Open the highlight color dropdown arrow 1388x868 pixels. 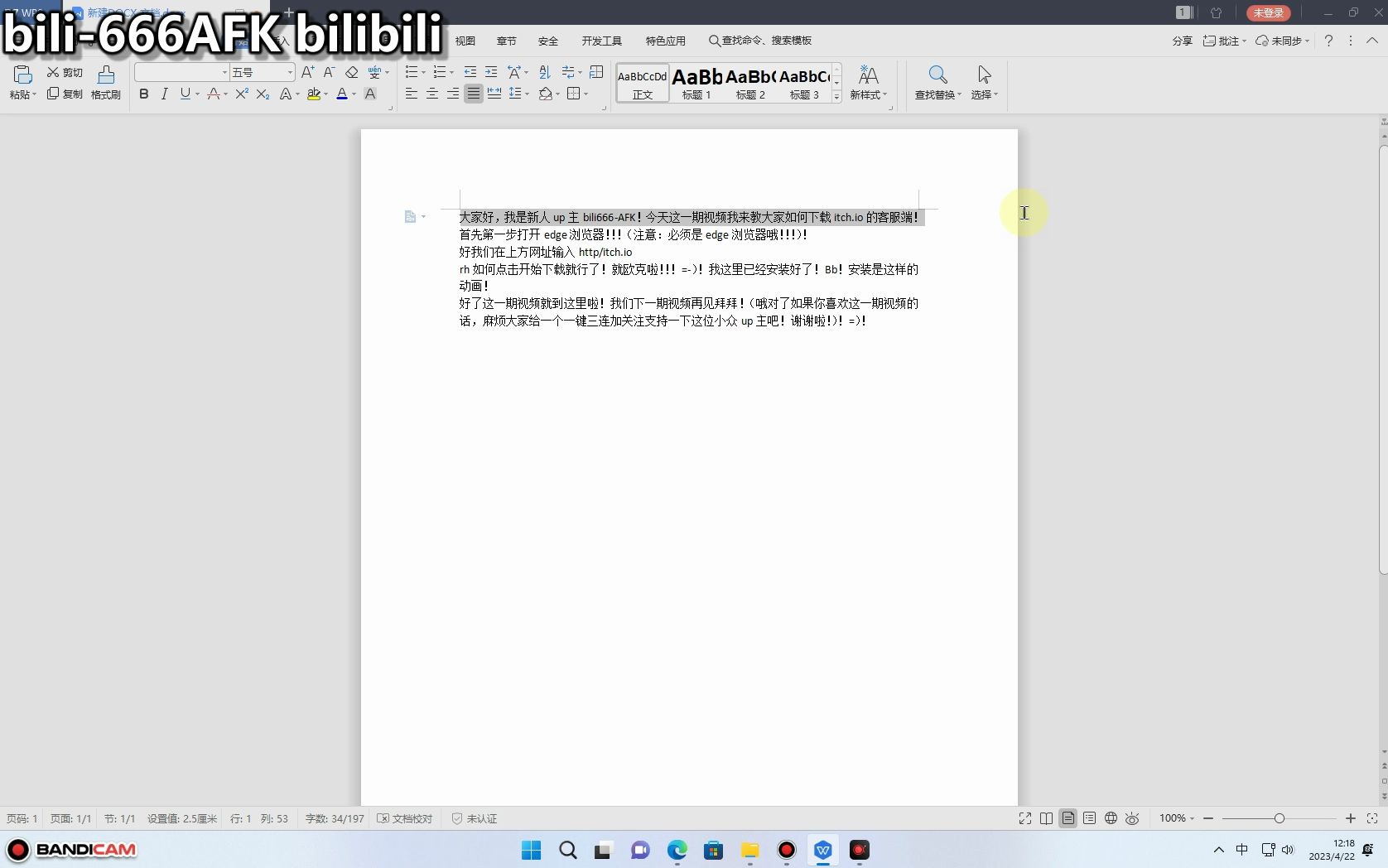tap(326, 94)
